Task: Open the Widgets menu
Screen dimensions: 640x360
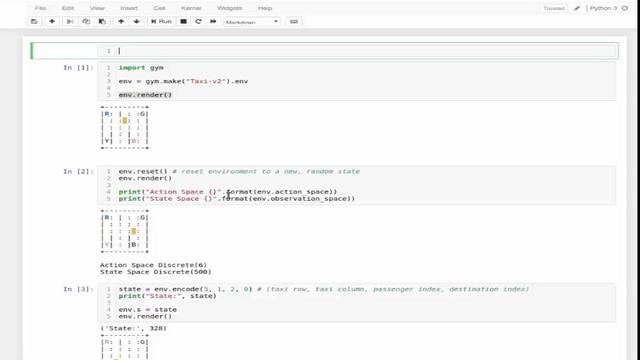Action: (x=229, y=8)
